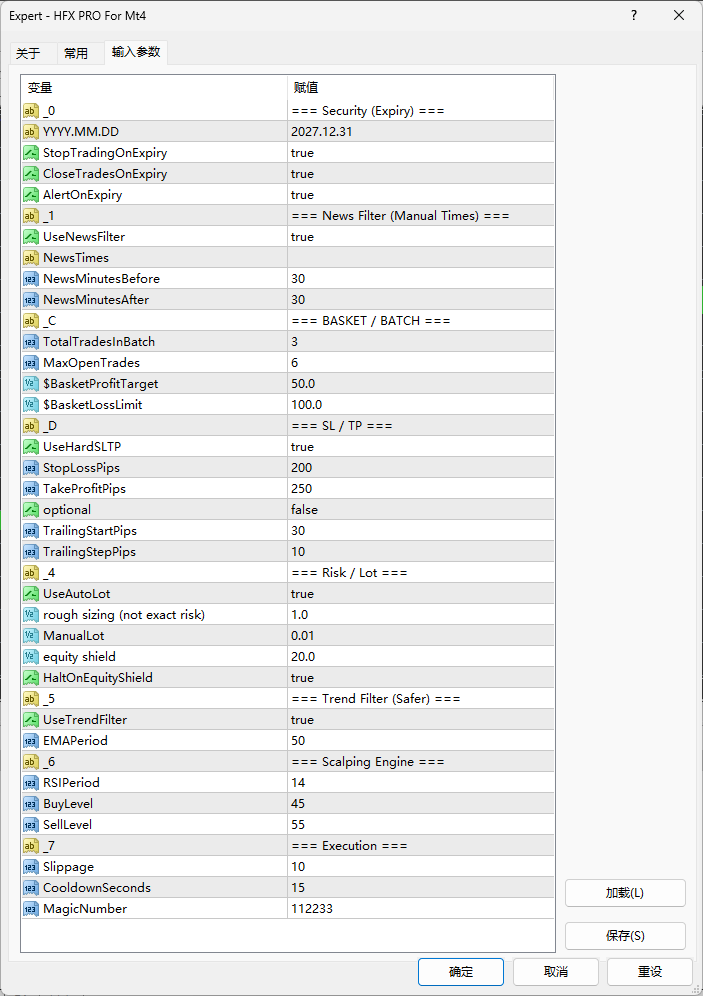Toggle the UseNewsFilter true value
This screenshot has width=703, height=996.
click(x=420, y=237)
